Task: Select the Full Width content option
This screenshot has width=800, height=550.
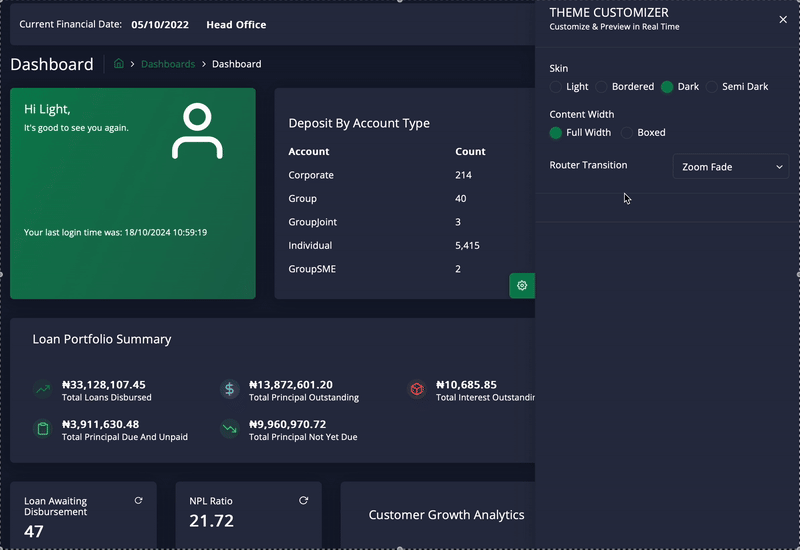Action: [556, 133]
